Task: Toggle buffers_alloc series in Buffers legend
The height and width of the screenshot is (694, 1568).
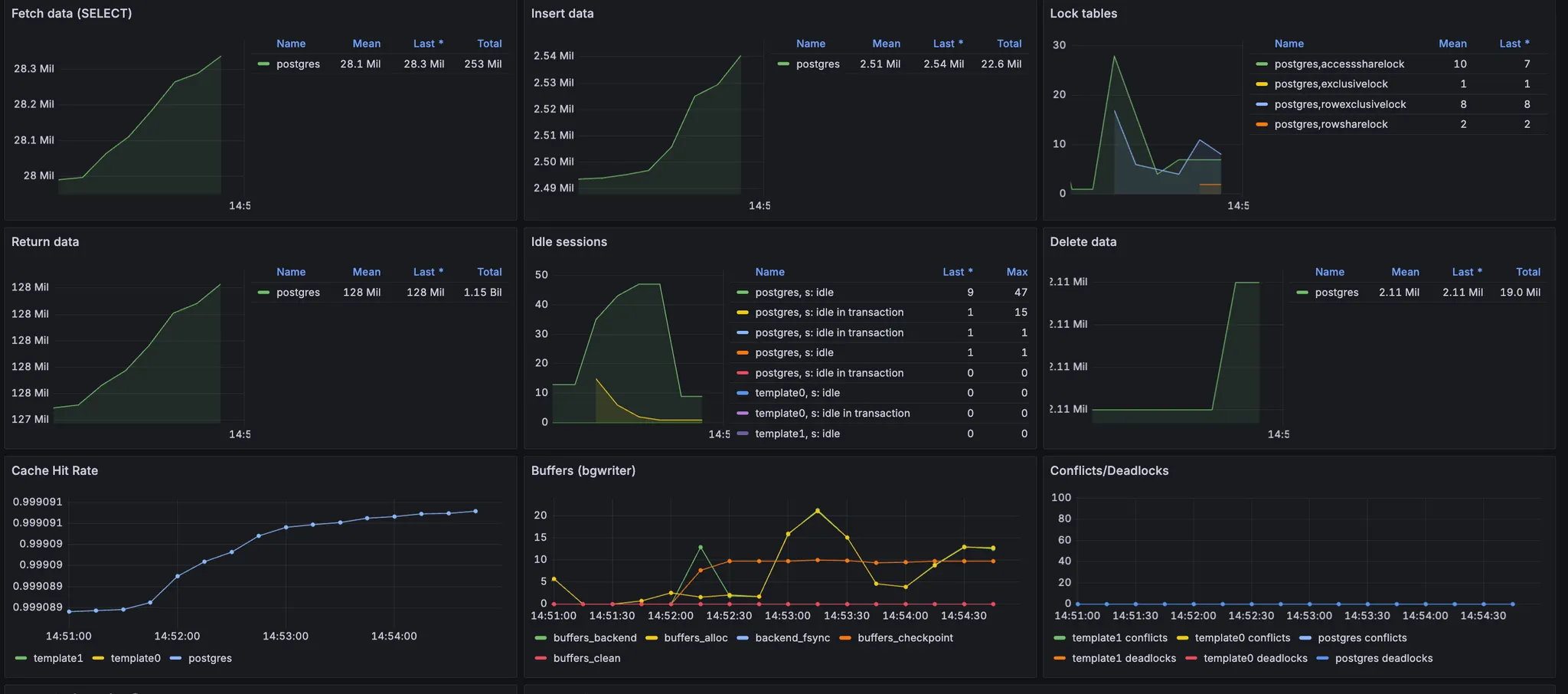Action: pos(696,637)
